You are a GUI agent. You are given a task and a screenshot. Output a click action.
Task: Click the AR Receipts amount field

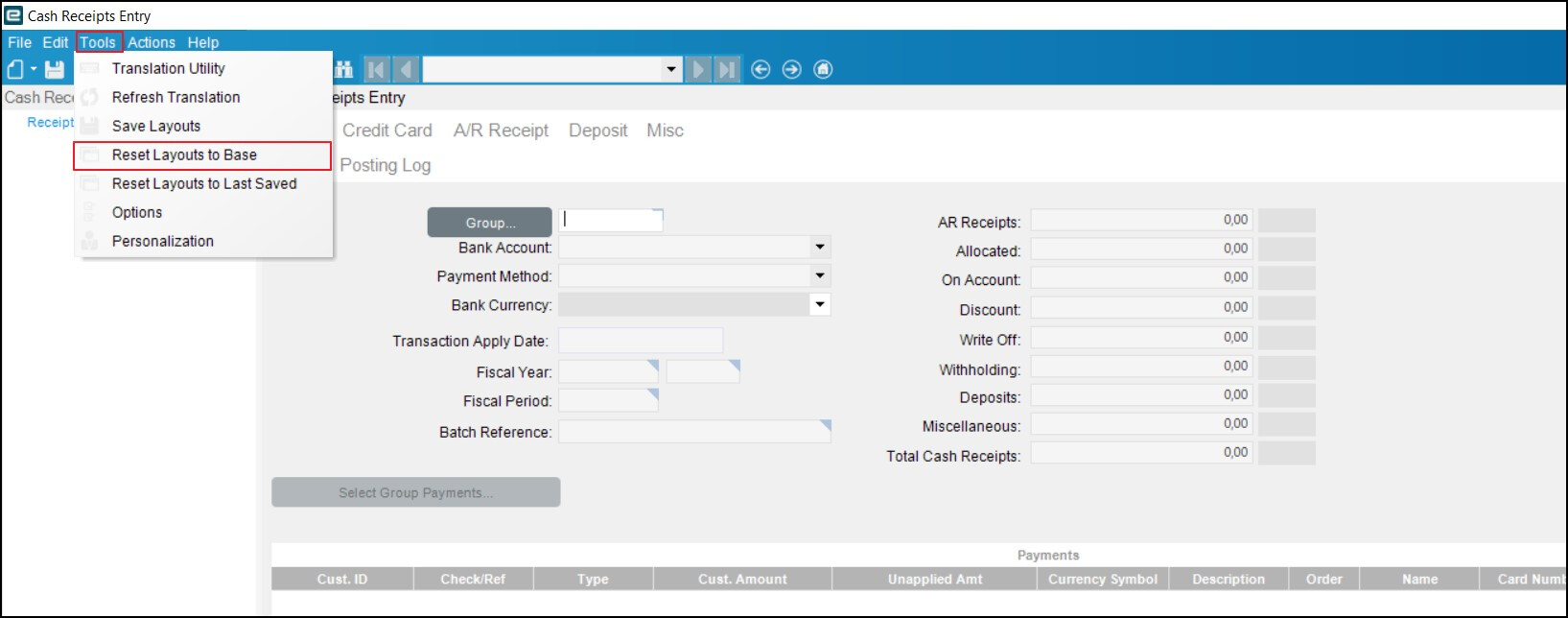(1142, 221)
